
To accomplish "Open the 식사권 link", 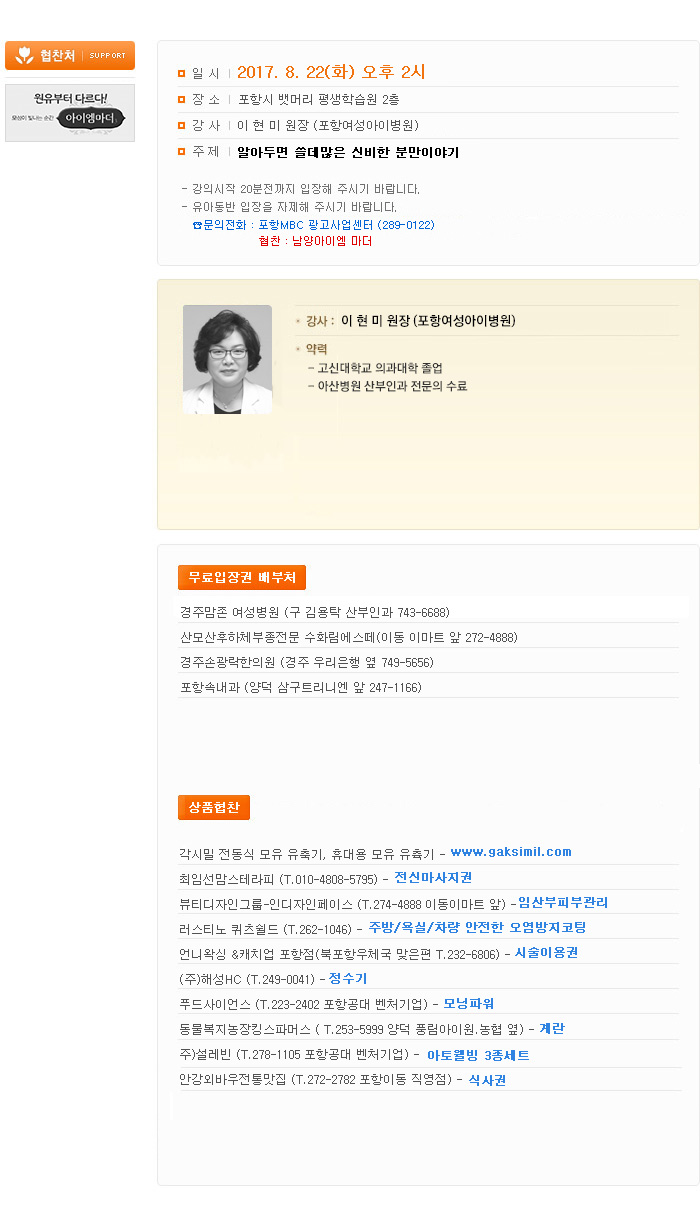I will point(487,1080).
